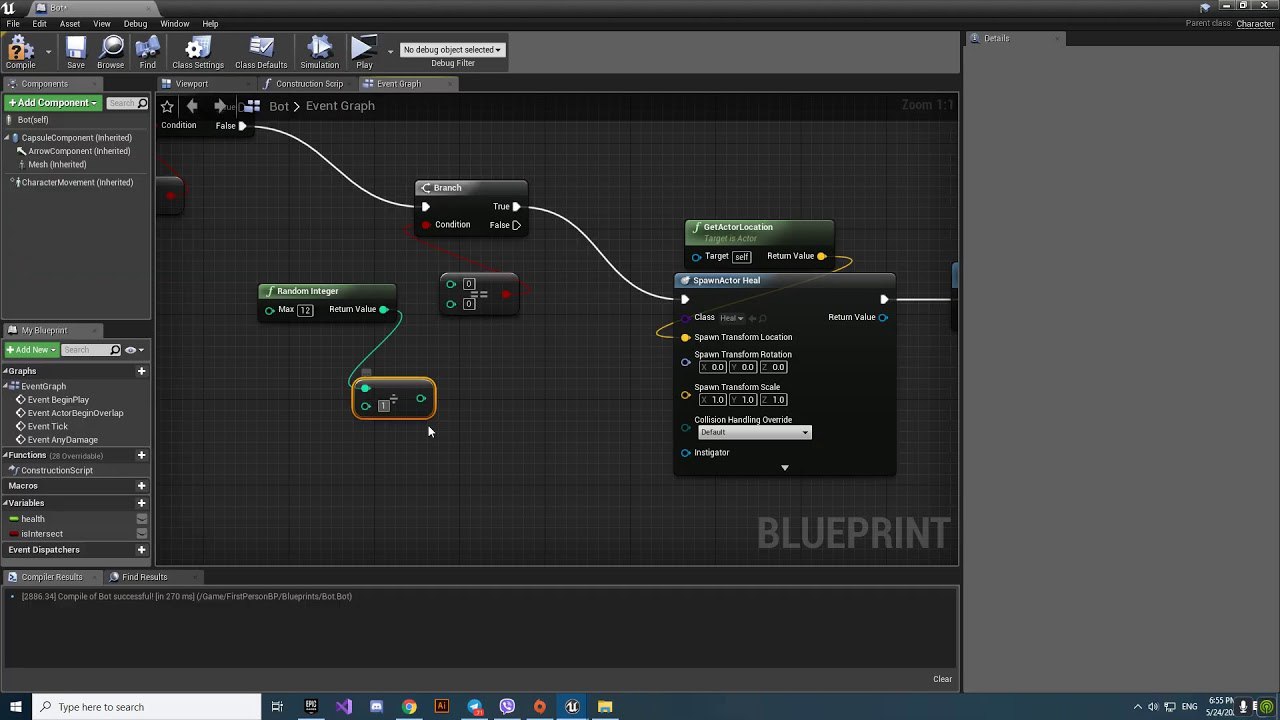Open the View menu
The height and width of the screenshot is (720, 1280).
tap(102, 23)
